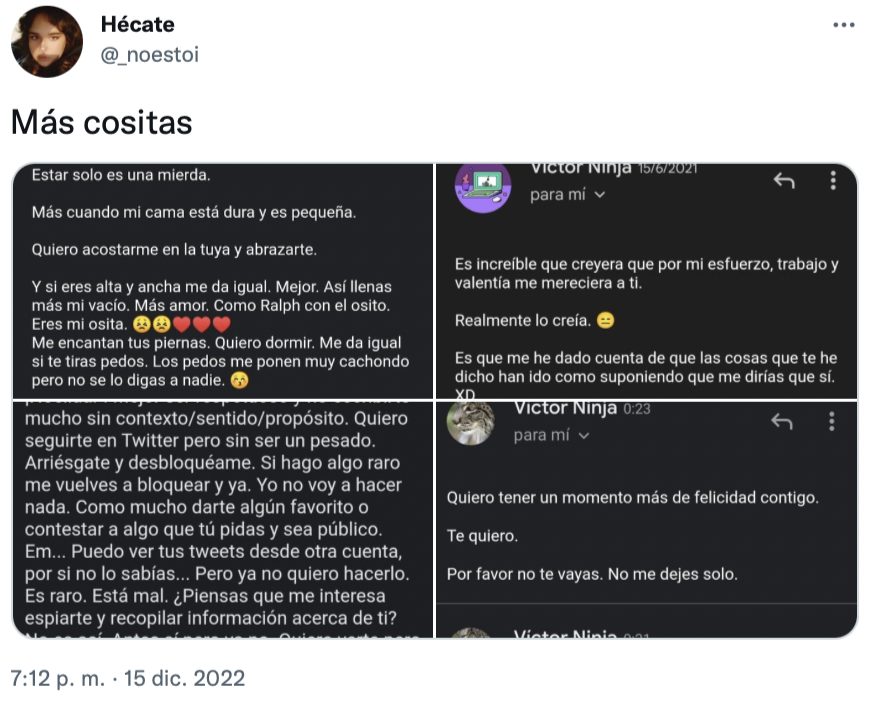Viewport: 876px width, 704px height.
Task: Click Hécate's profile avatar
Action: click(x=47, y=41)
